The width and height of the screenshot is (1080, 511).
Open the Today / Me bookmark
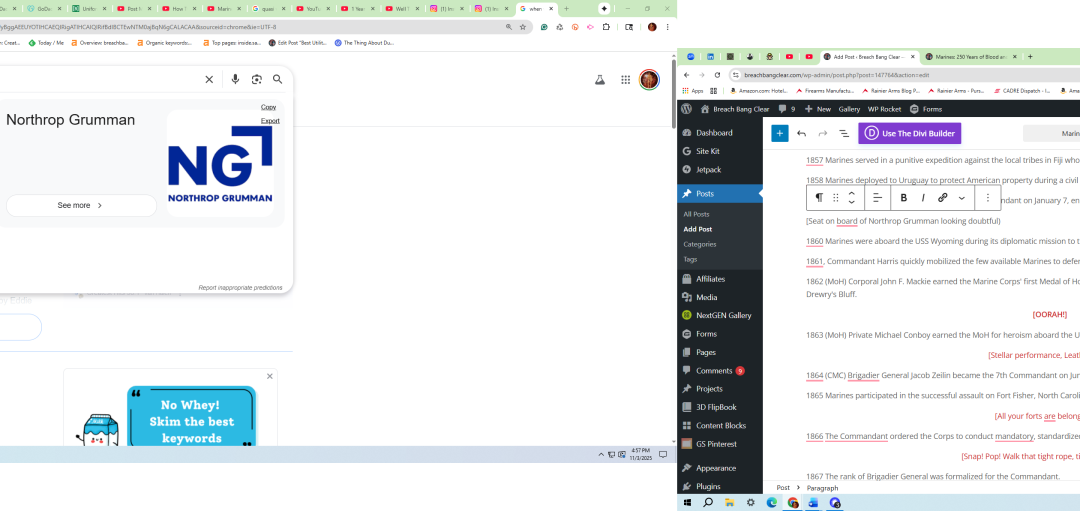point(46,43)
